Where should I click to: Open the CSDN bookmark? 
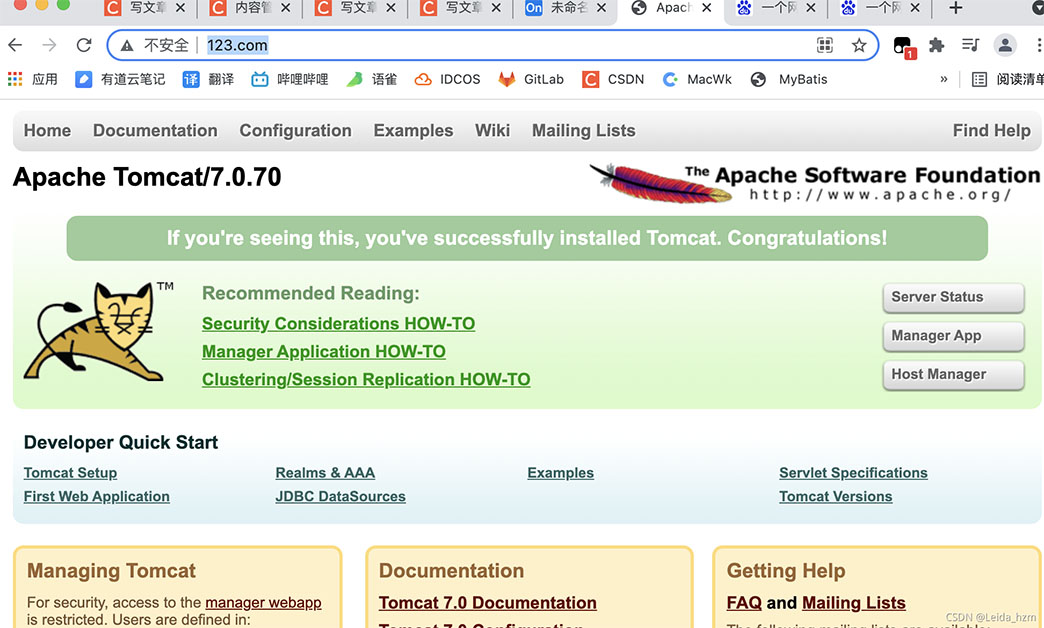click(x=613, y=79)
